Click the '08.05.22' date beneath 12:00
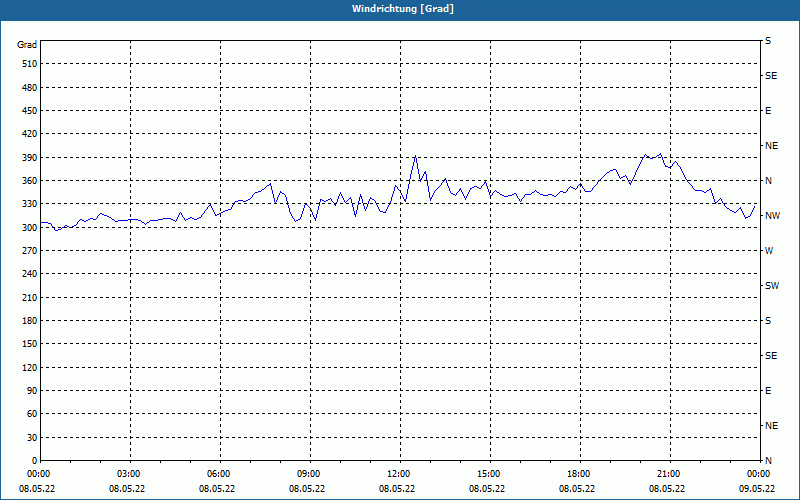 (396, 489)
